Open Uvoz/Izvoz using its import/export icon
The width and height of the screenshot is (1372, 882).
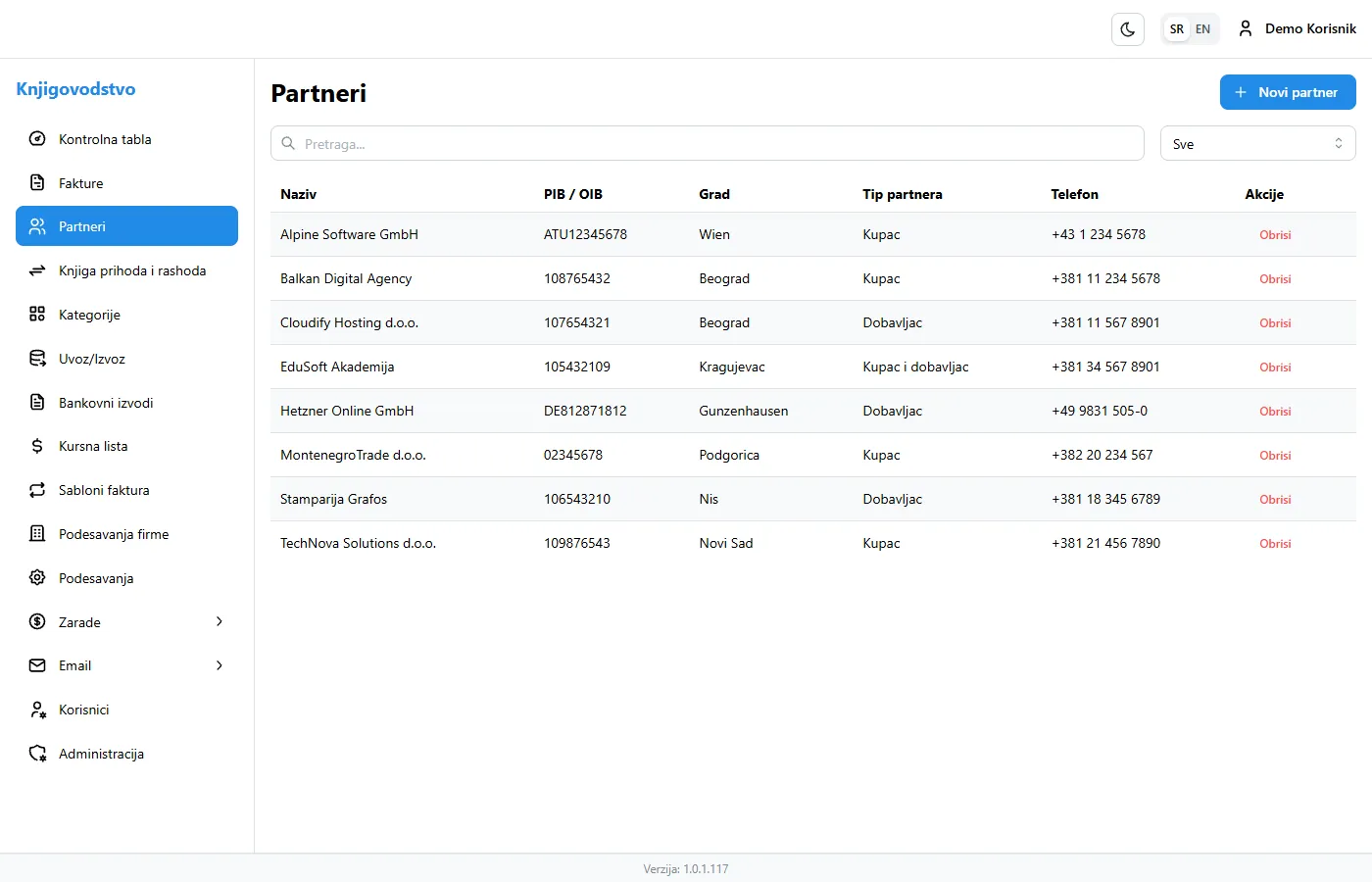point(36,359)
